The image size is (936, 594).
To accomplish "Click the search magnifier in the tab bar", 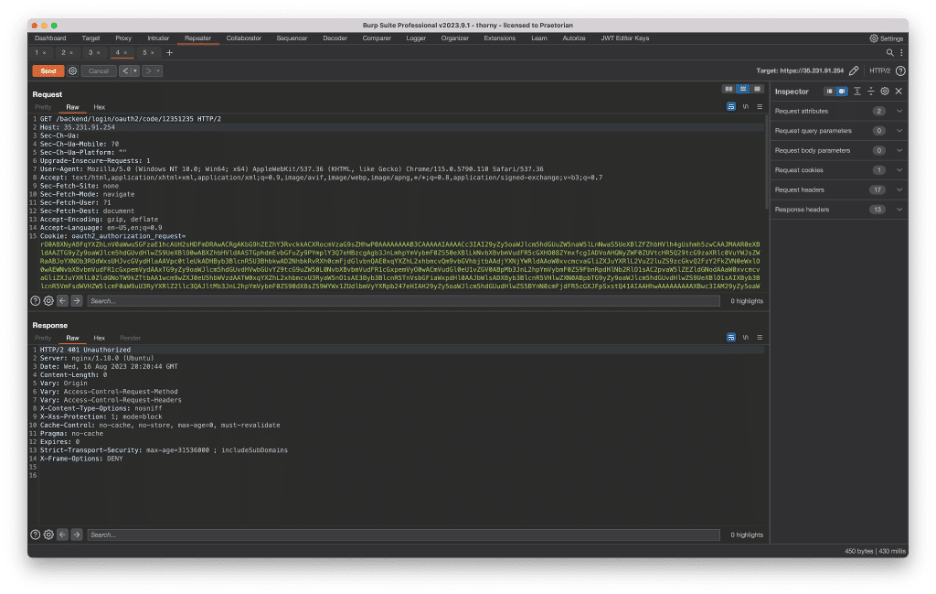I will 890,53.
